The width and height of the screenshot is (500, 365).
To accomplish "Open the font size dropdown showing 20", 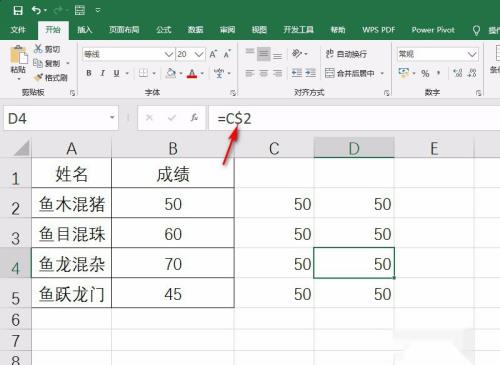I will tap(199, 54).
